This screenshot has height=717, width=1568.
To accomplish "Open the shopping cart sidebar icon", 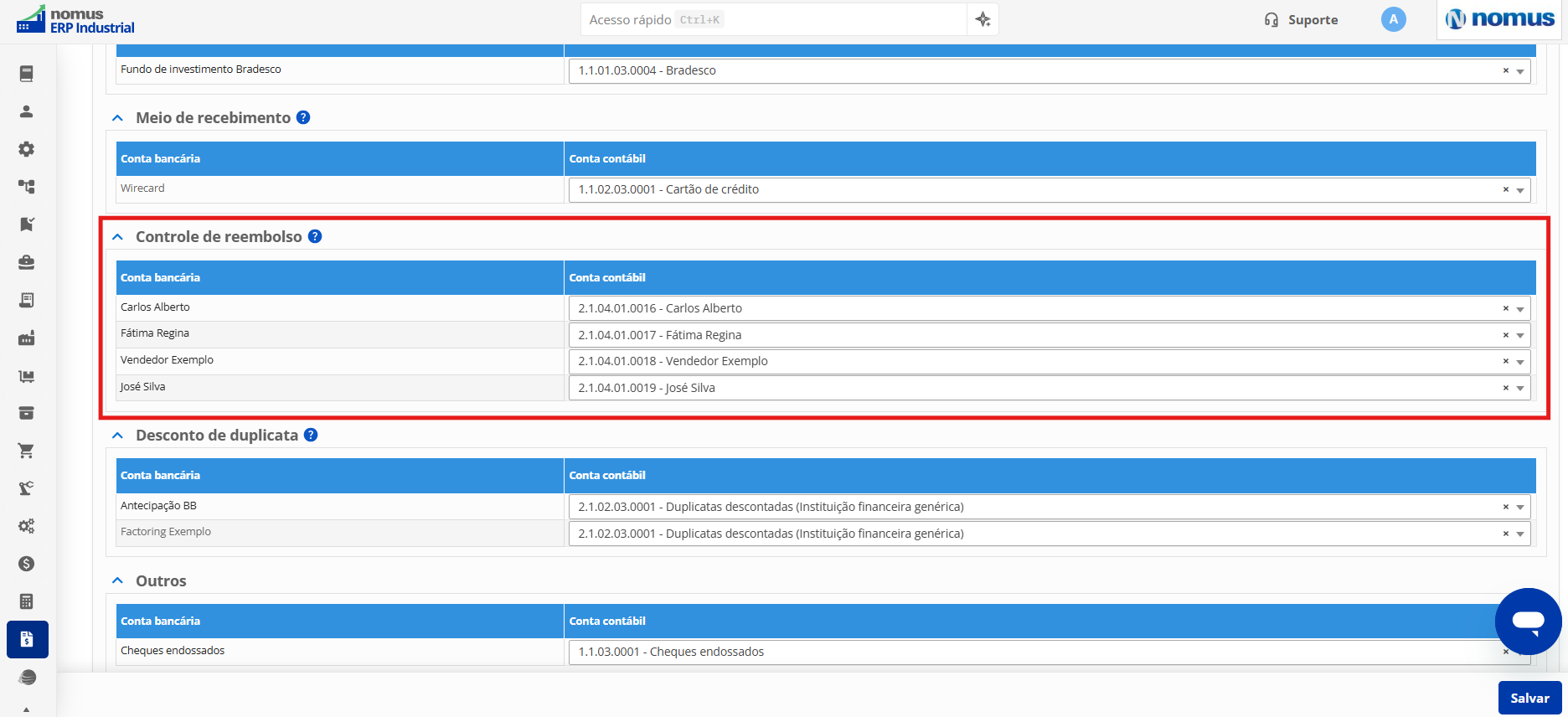I will pyautogui.click(x=27, y=451).
